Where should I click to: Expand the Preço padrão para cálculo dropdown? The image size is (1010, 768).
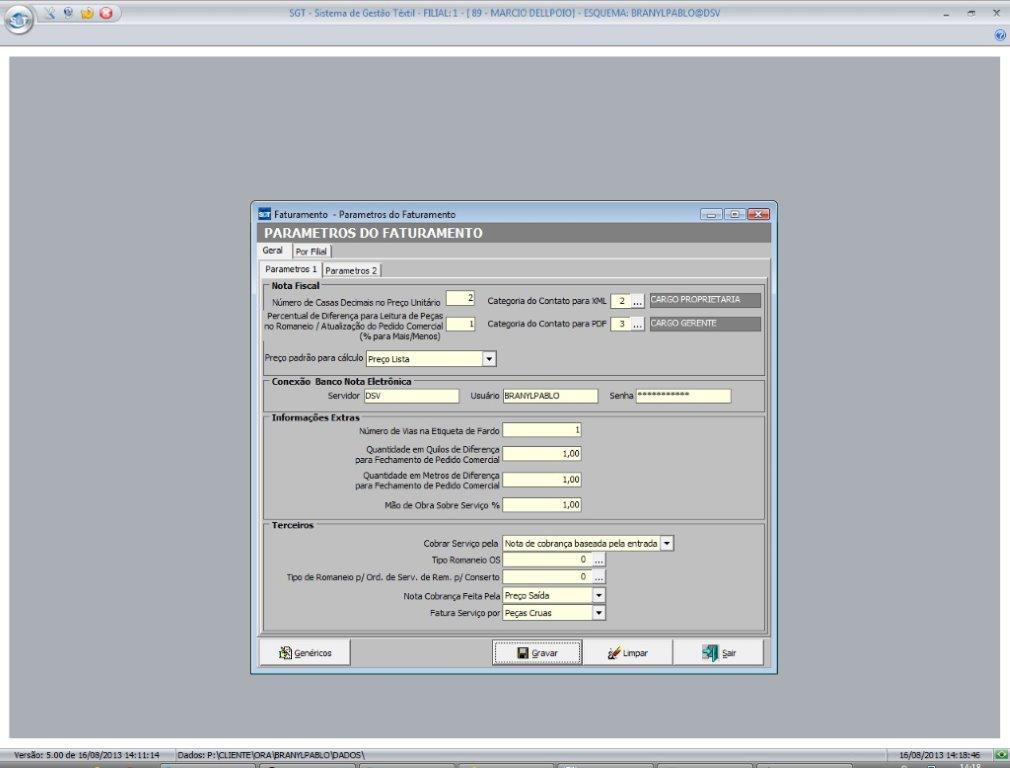tap(489, 358)
